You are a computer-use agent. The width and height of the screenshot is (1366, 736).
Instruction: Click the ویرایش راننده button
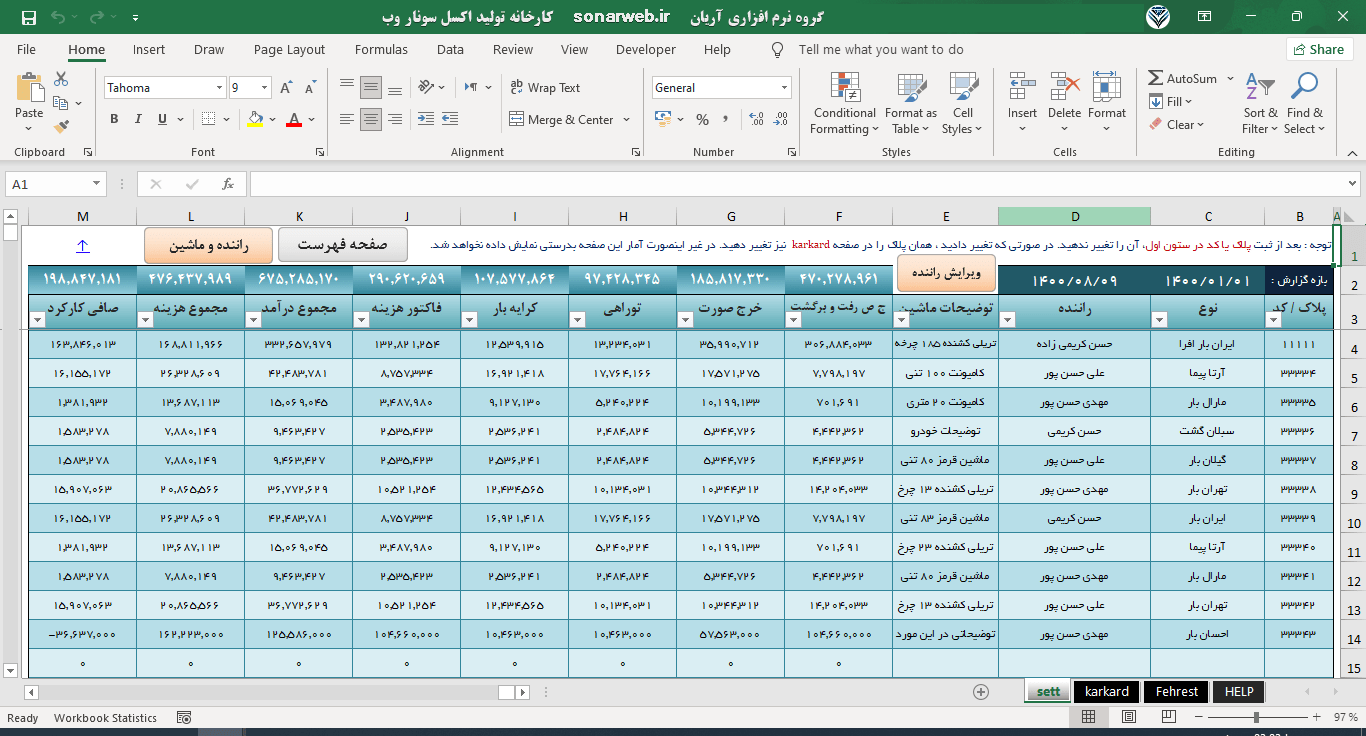pyautogui.click(x=946, y=272)
